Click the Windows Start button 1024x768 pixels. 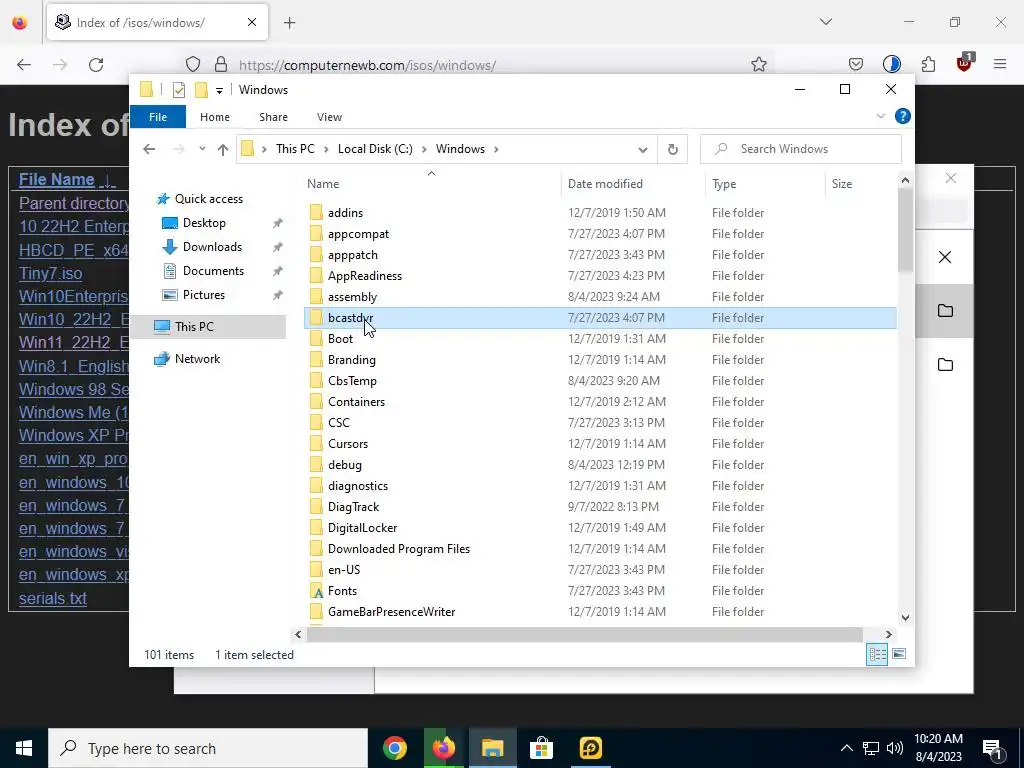(x=24, y=748)
